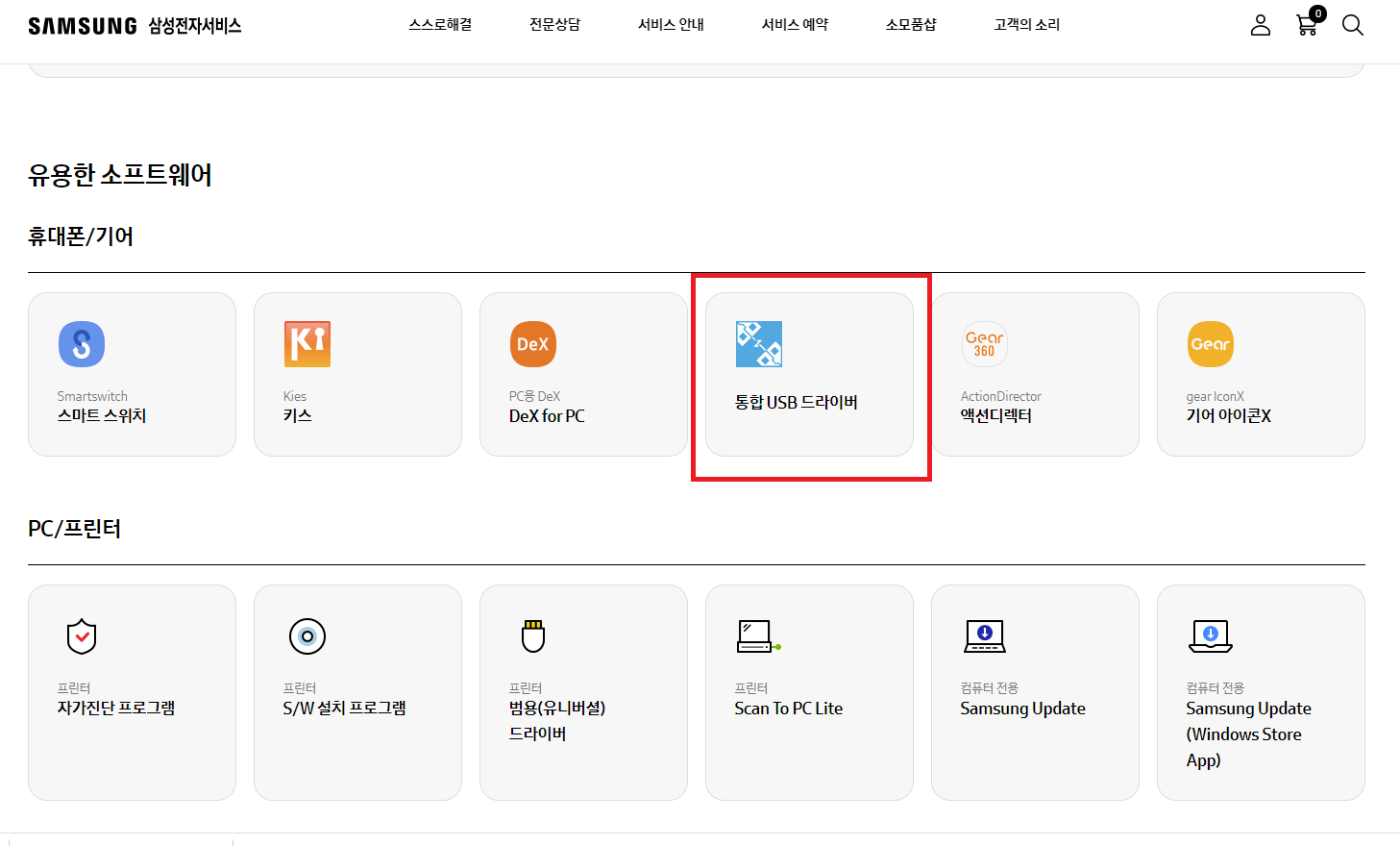This screenshot has width=1400, height=846.
Task: Click the 유용한 소프트웨어 heading
Action: (120, 175)
